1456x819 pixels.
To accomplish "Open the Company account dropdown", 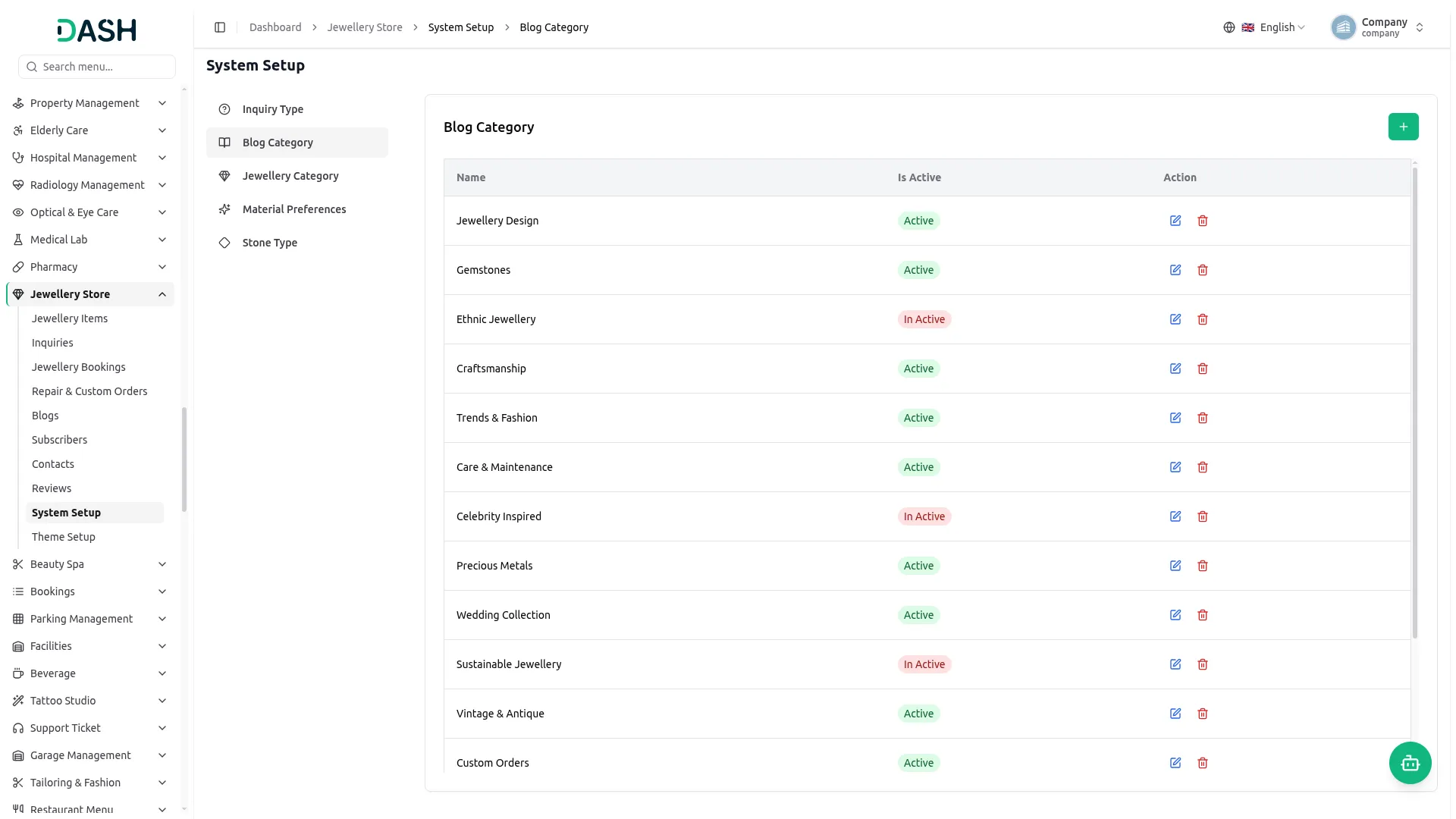I will point(1378,27).
